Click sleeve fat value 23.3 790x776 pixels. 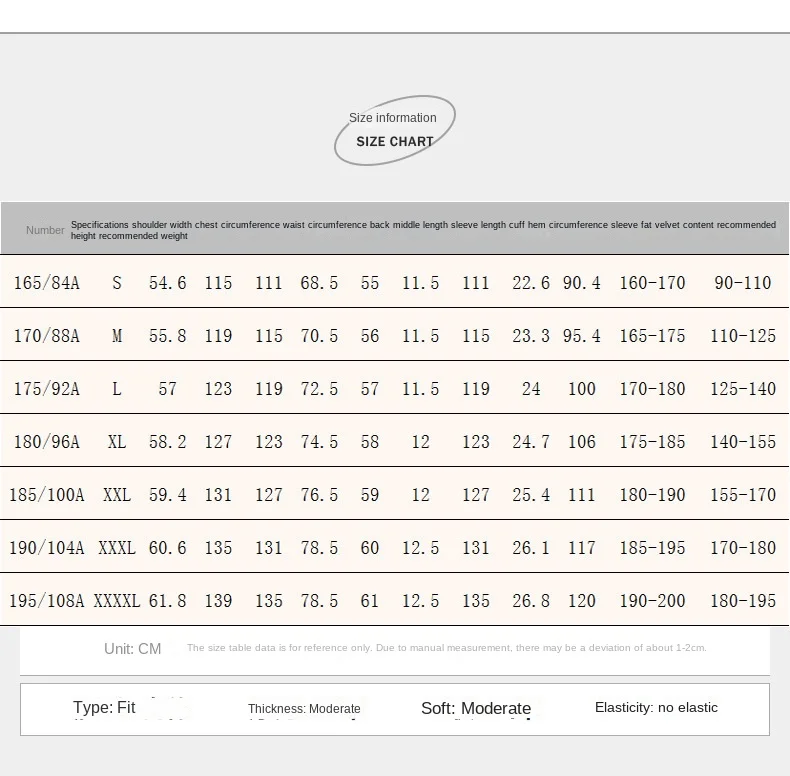point(531,336)
